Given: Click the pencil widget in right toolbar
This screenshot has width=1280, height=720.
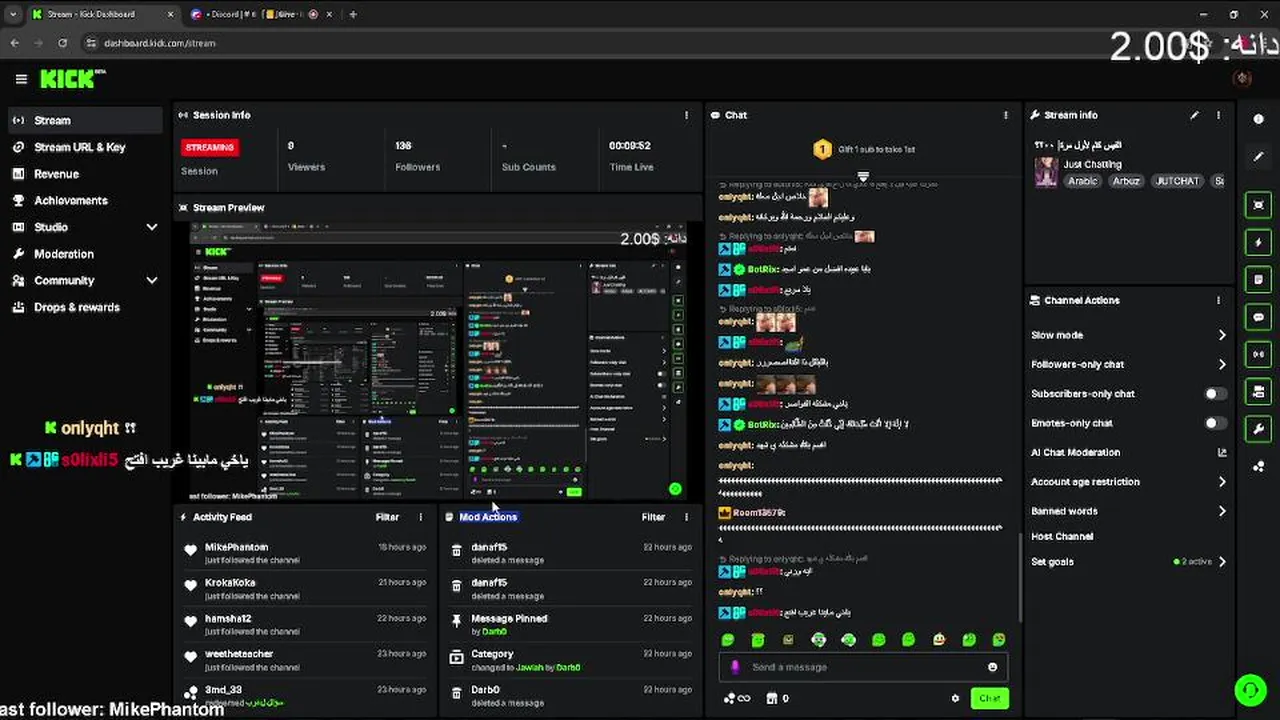Looking at the screenshot, I should tap(1258, 157).
